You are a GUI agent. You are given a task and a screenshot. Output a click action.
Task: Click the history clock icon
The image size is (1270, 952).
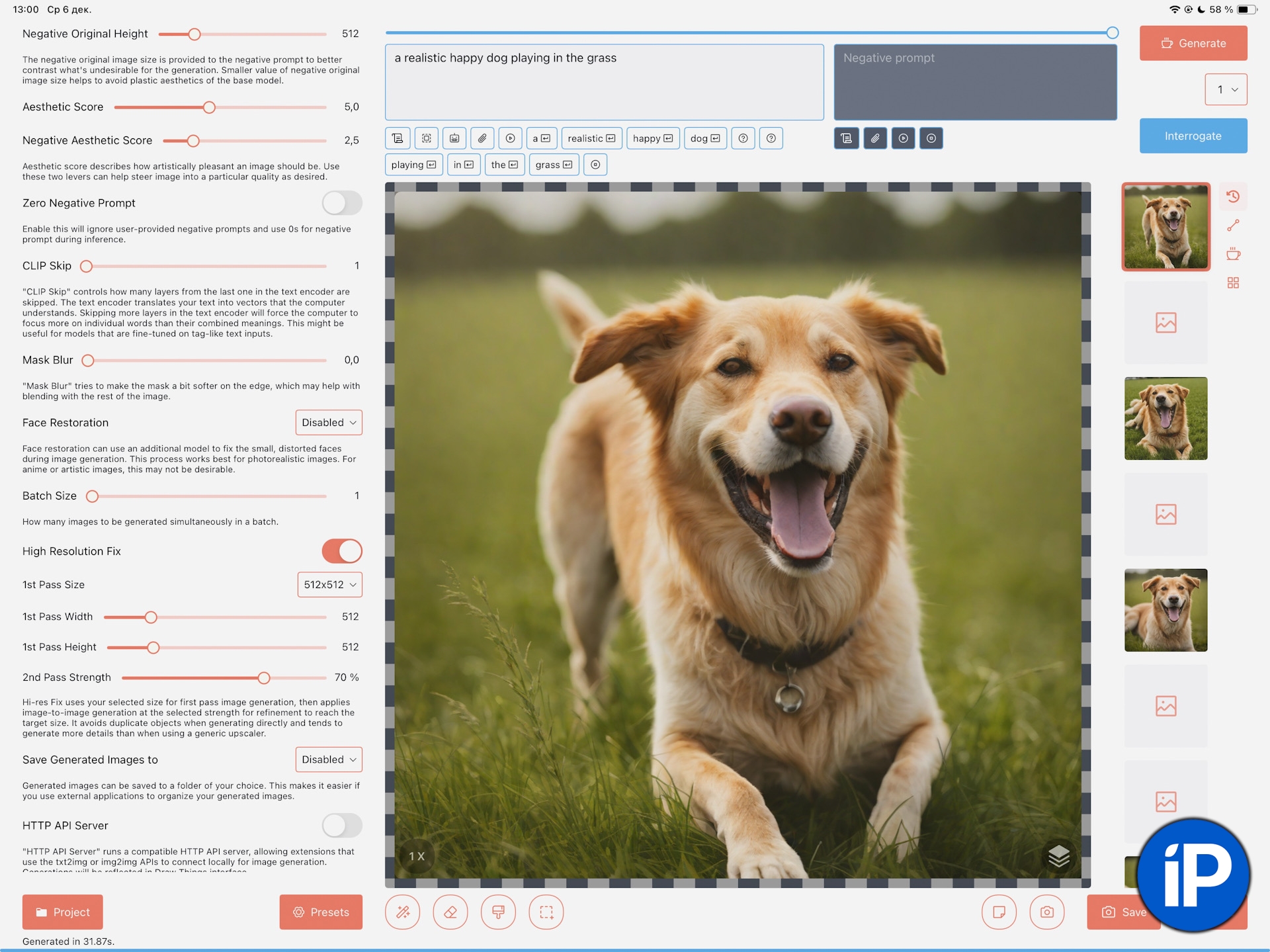pos(1233,196)
